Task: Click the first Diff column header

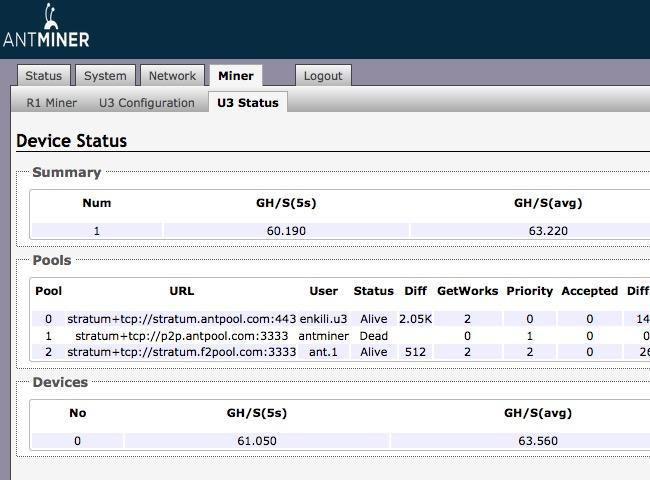Action: point(415,291)
